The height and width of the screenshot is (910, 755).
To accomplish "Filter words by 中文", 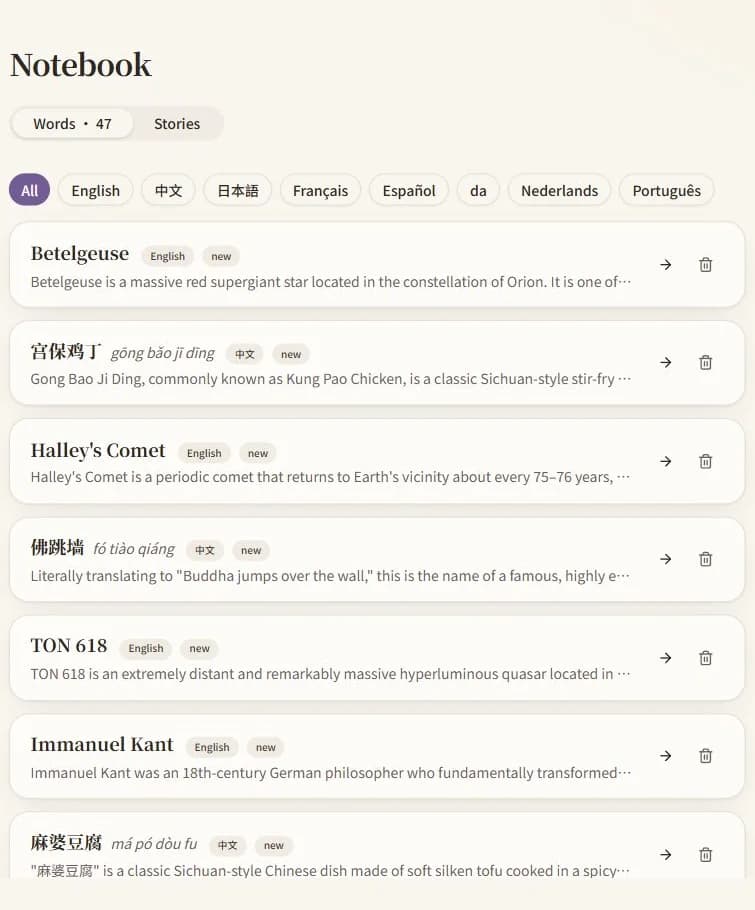I will [168, 190].
